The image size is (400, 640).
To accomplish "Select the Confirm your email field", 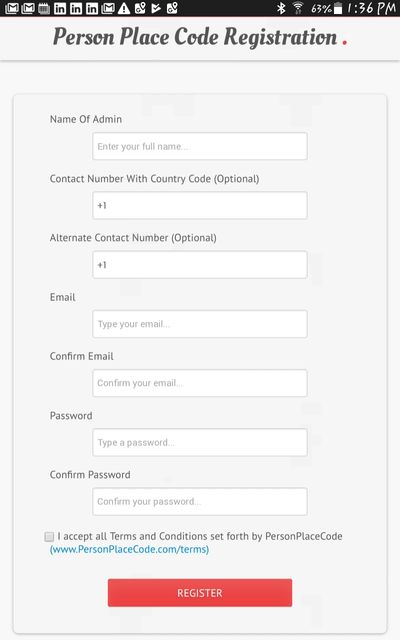I will pos(200,383).
